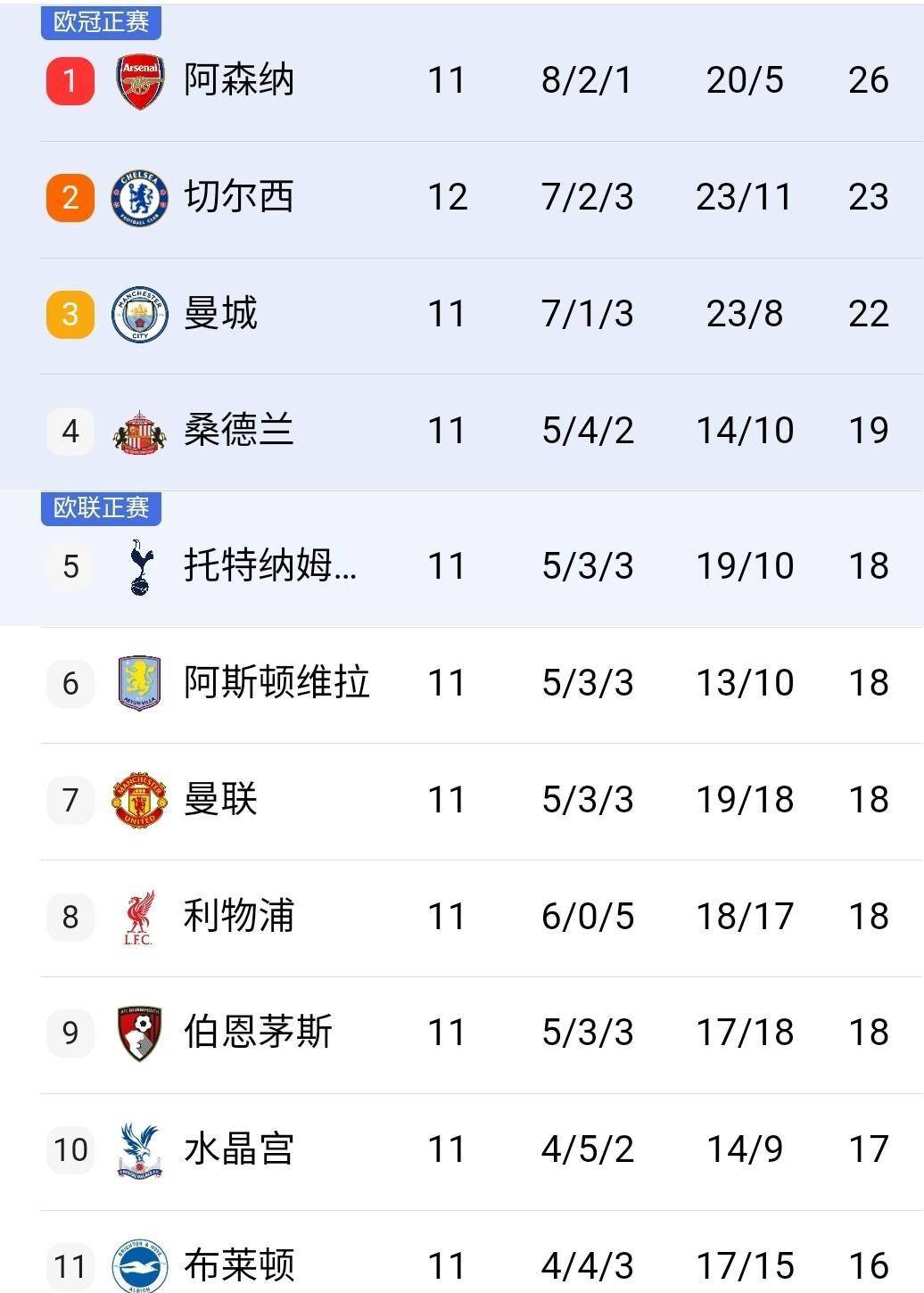Viewport: 924px width, 1293px height.
Task: Click the 欧冠正赛 qualification label
Action: click(101, 21)
